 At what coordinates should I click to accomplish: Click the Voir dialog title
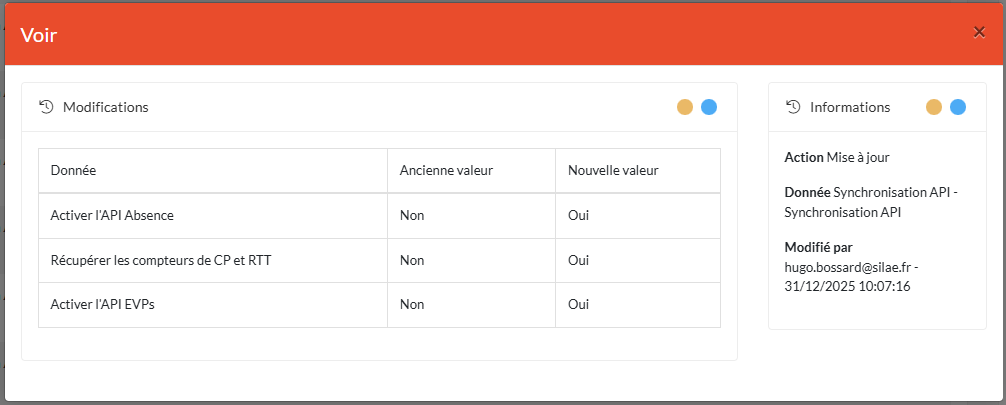tap(39, 35)
